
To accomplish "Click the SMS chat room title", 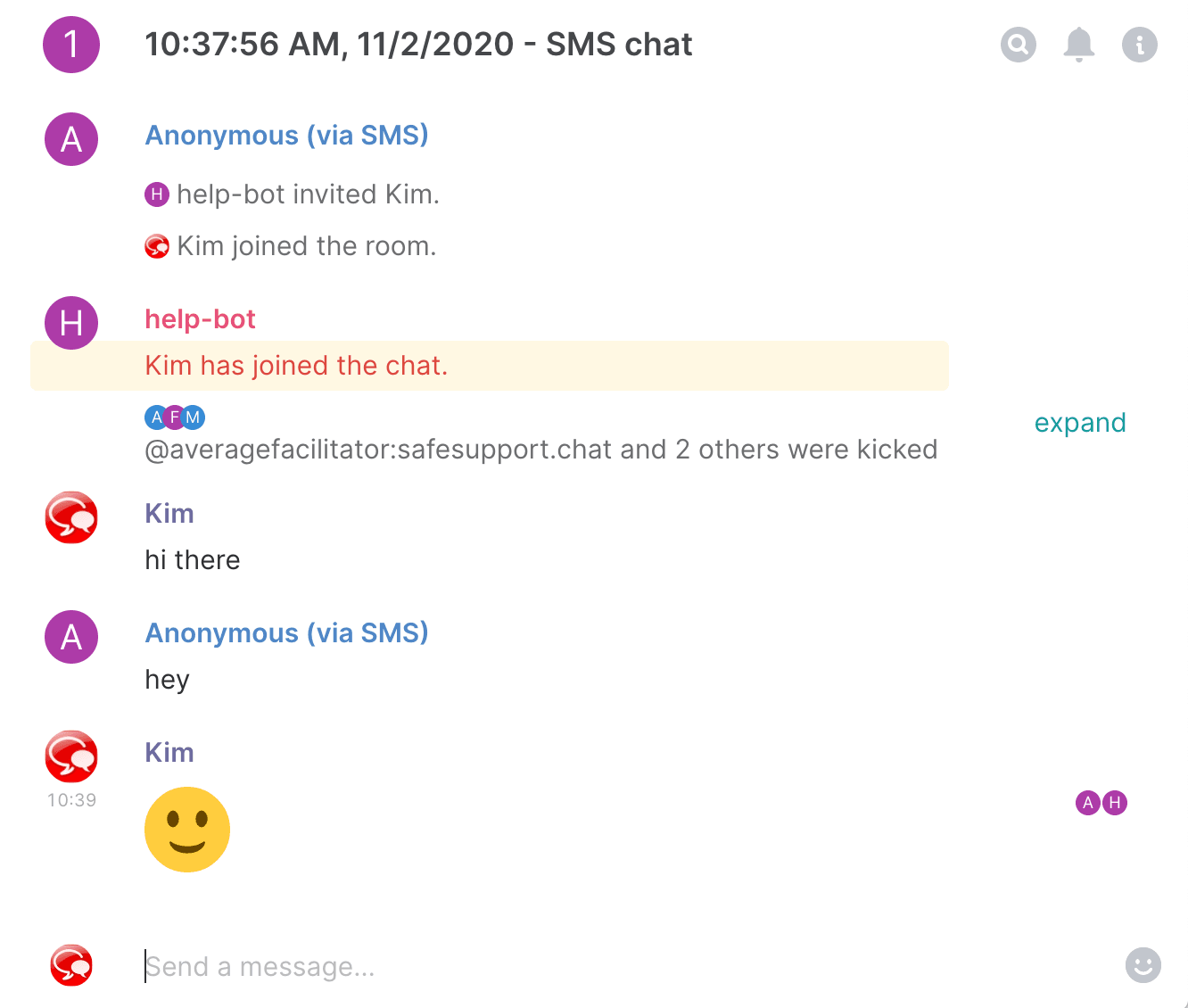I will click(x=418, y=45).
